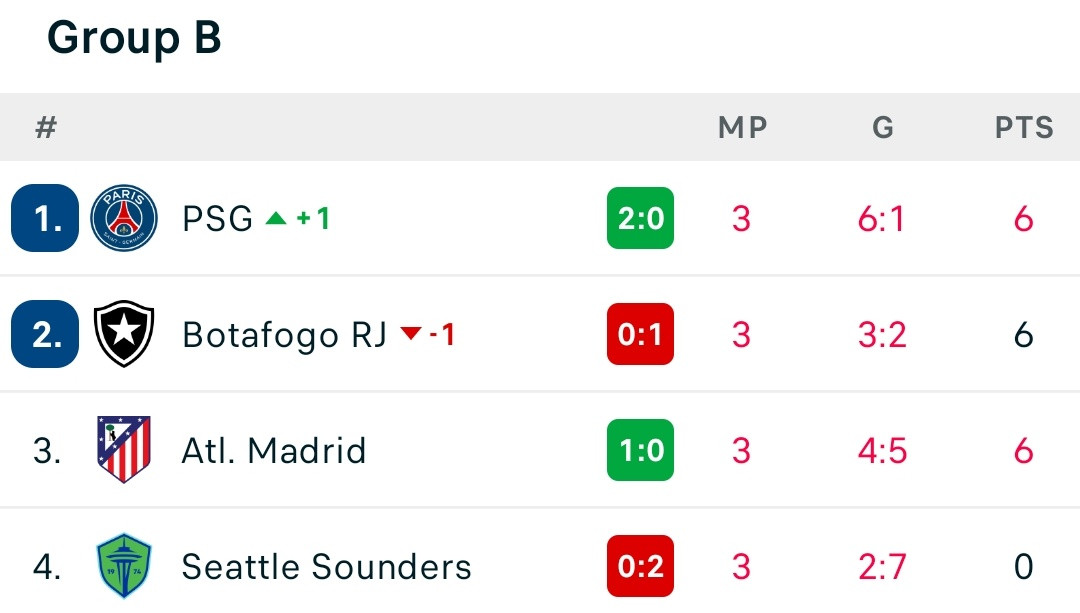Tap the blue rank 1 badge
Image resolution: width=1080 pixels, height=613 pixels.
point(45,218)
